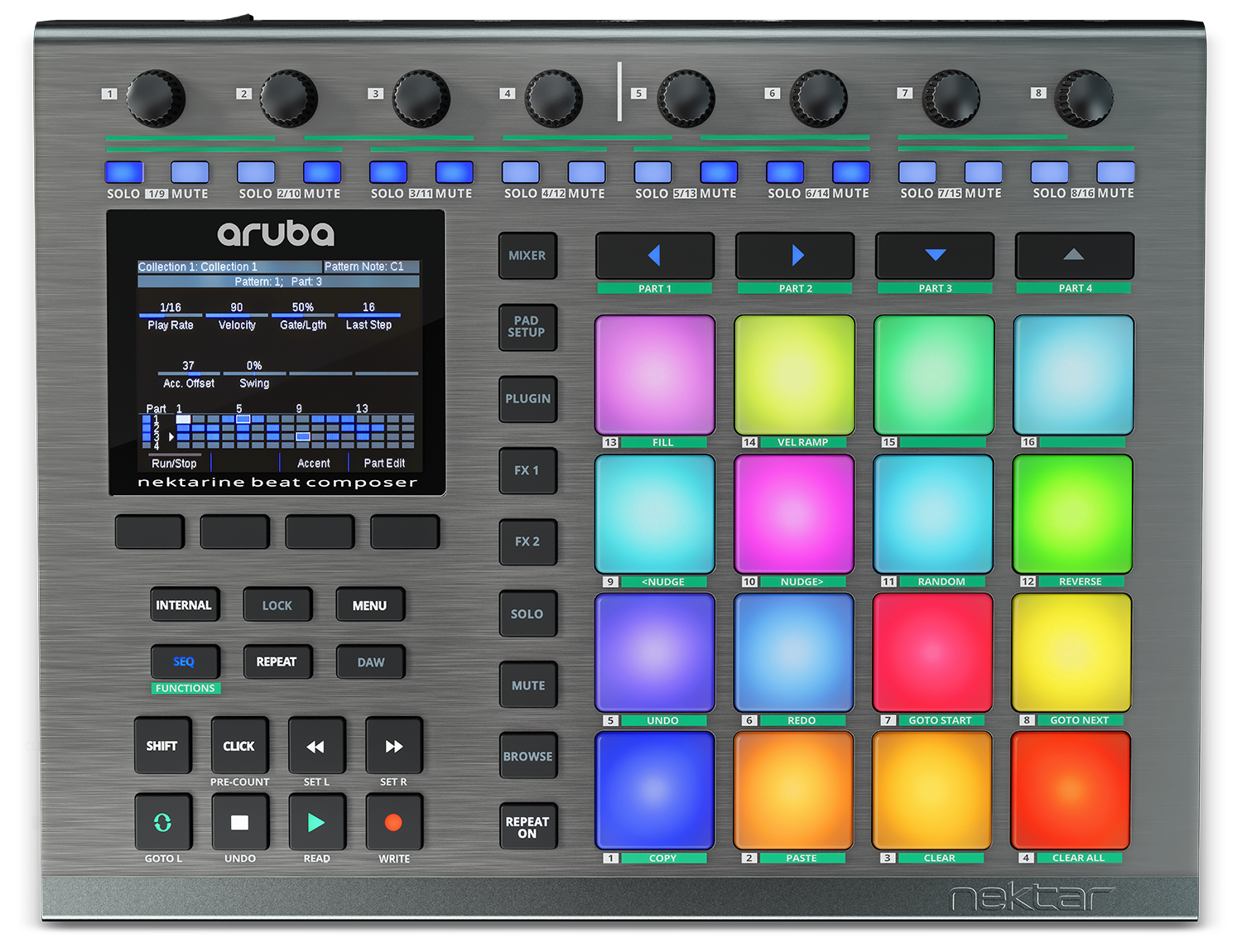Tap the left arrow button above PART 1
This screenshot has width=1242, height=952.
click(x=655, y=256)
